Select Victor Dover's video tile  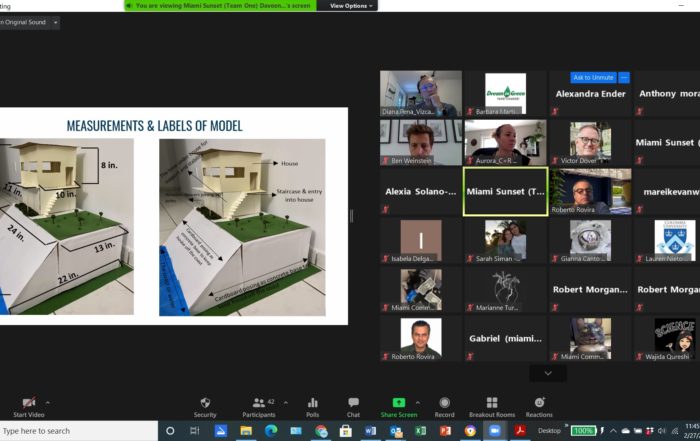590,143
